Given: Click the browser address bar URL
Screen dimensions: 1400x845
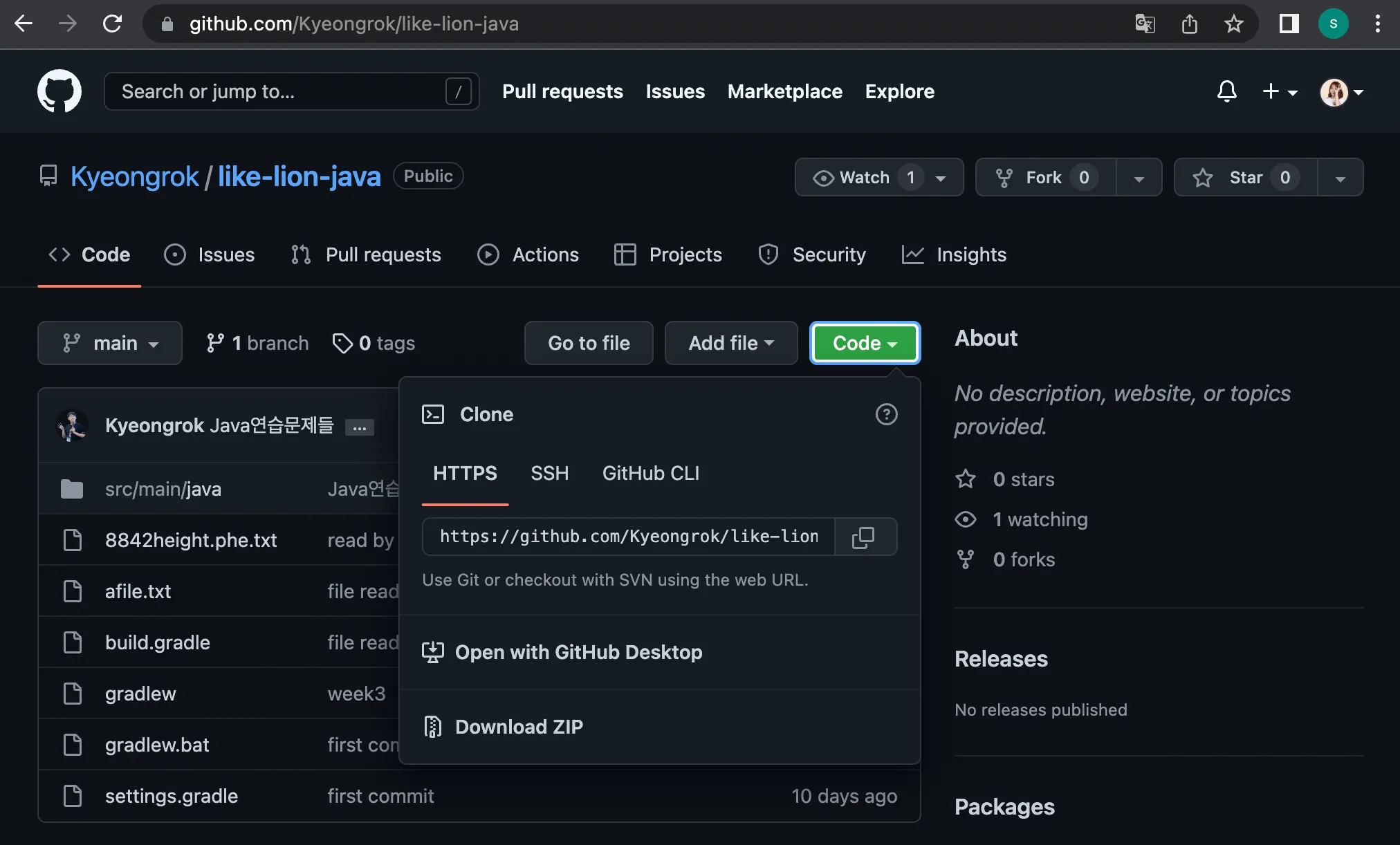Looking at the screenshot, I should pyautogui.click(x=353, y=24).
